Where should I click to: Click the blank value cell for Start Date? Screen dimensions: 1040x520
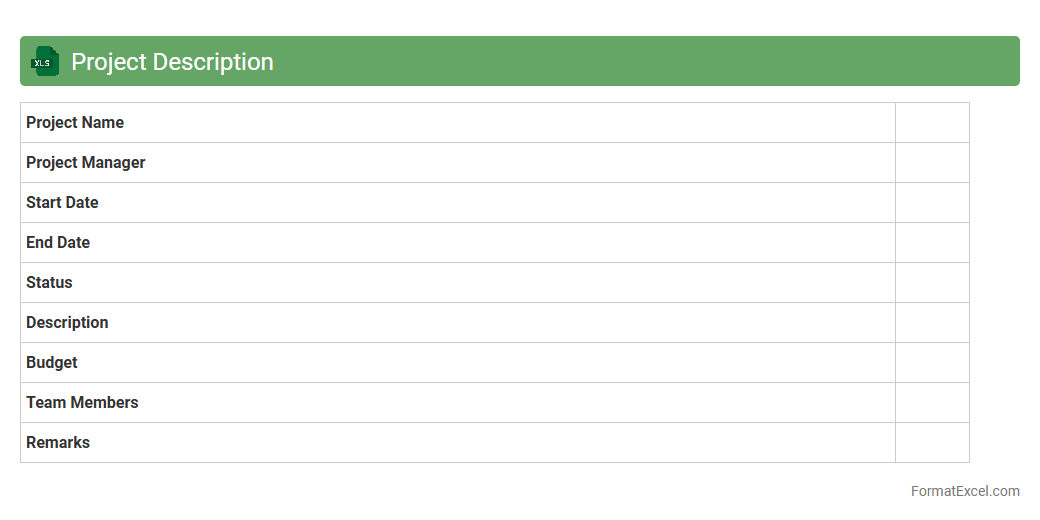point(932,203)
